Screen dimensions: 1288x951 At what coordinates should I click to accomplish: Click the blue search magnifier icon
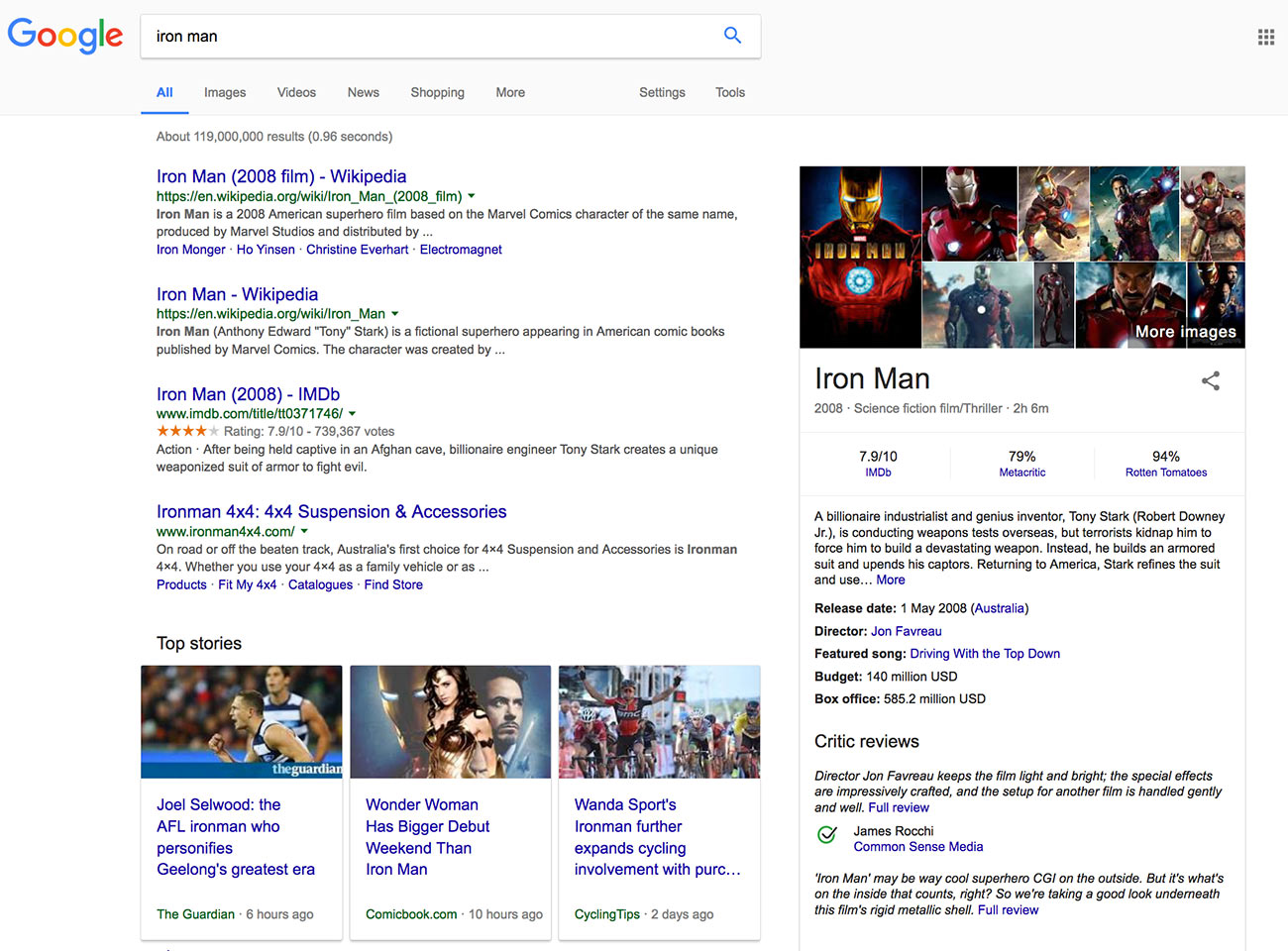click(x=732, y=36)
